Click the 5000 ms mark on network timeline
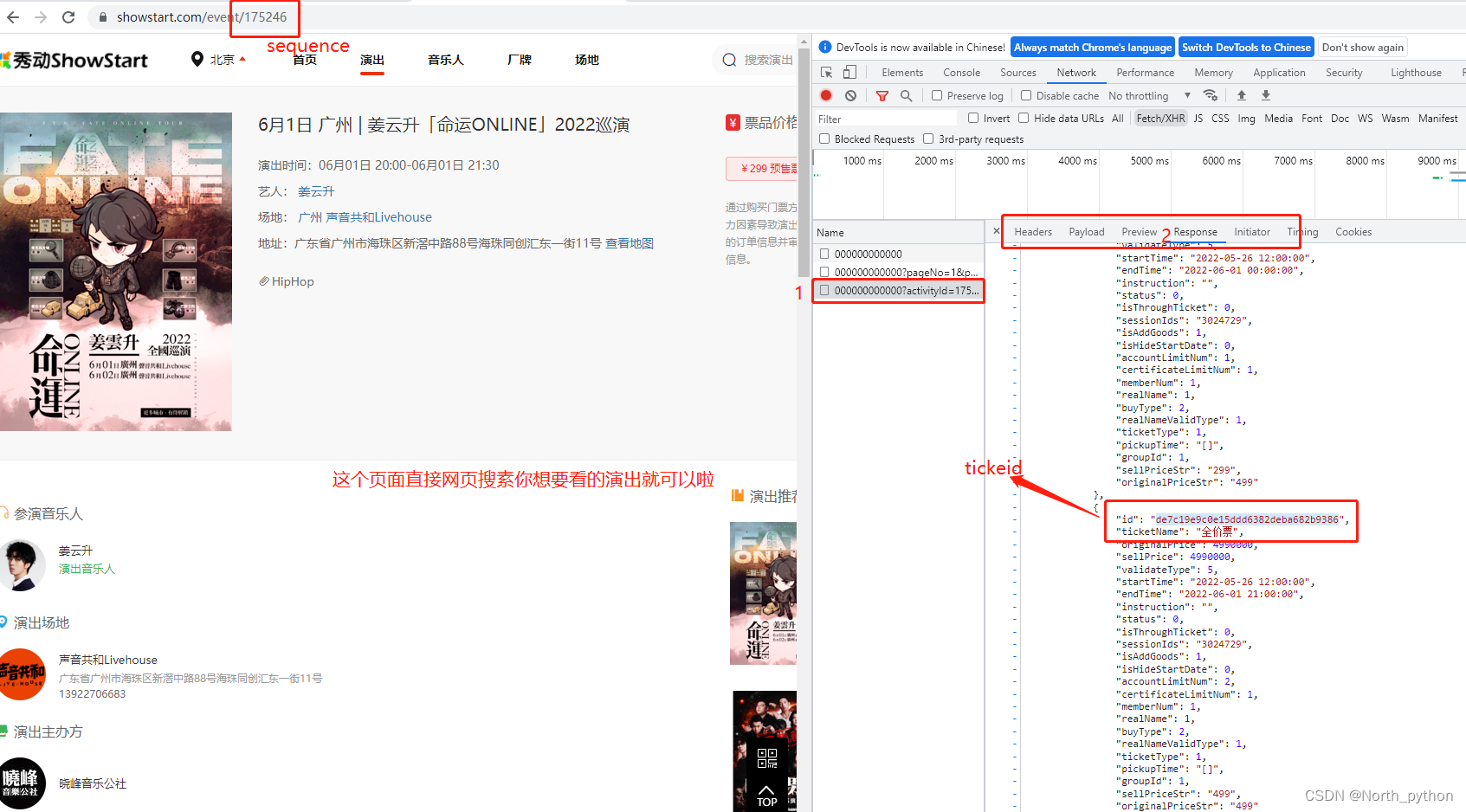The height and width of the screenshot is (812, 1466). point(1149,161)
